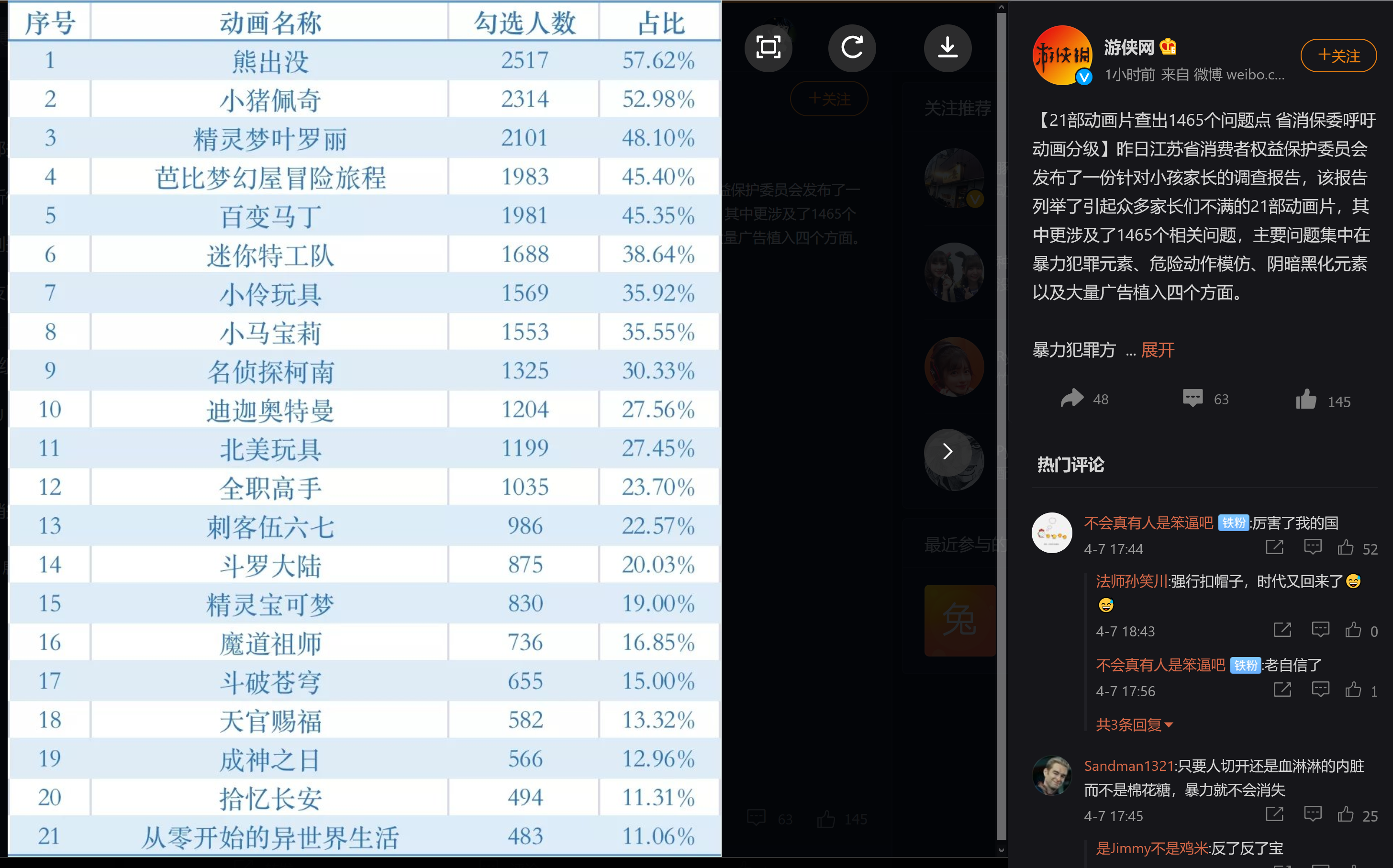The height and width of the screenshot is (868, 1393).
Task: Click the crown member badge next to 游侠网
Action: pos(1168,46)
